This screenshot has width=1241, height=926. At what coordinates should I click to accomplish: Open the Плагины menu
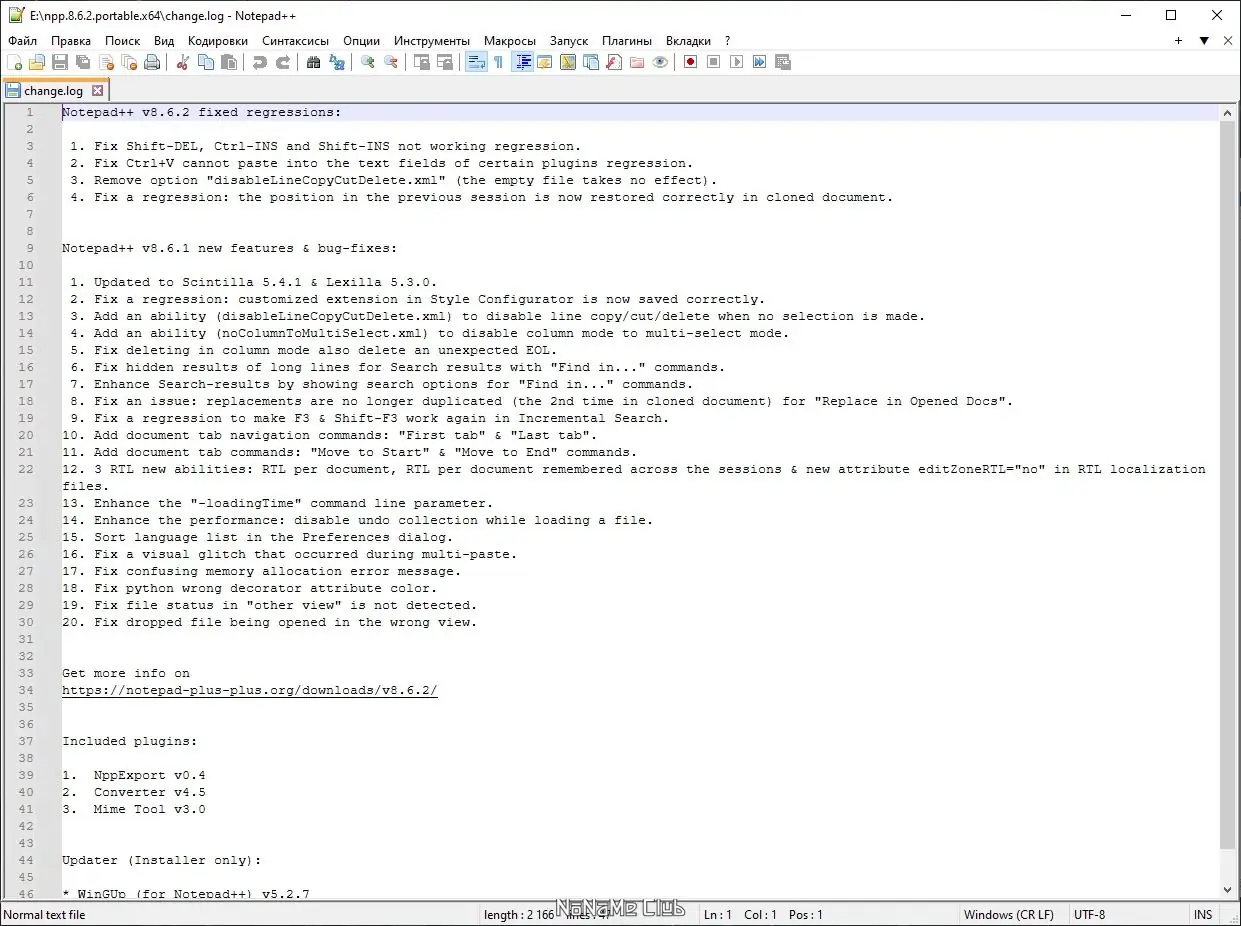point(627,41)
